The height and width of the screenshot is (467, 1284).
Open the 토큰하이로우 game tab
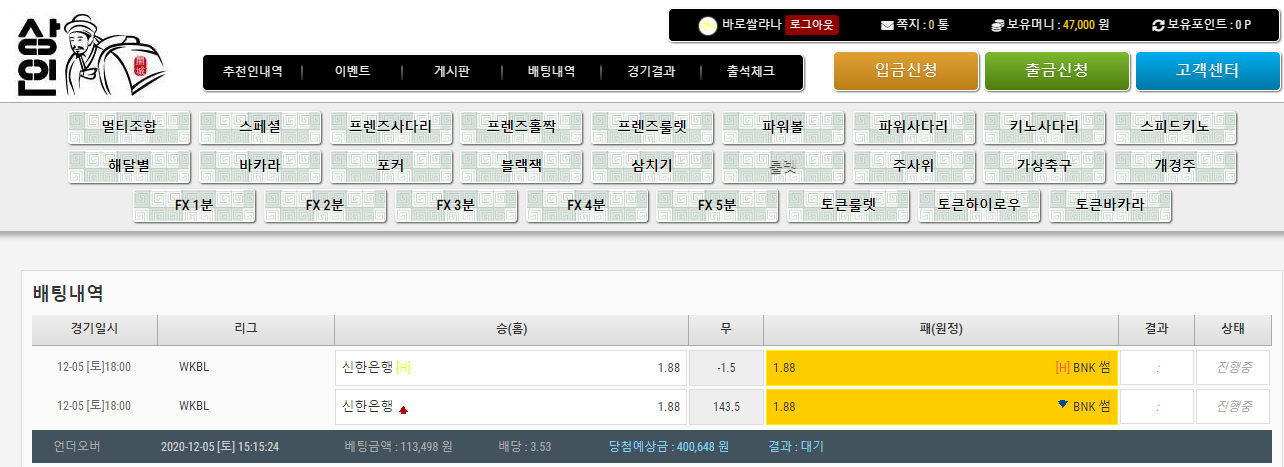pos(979,205)
